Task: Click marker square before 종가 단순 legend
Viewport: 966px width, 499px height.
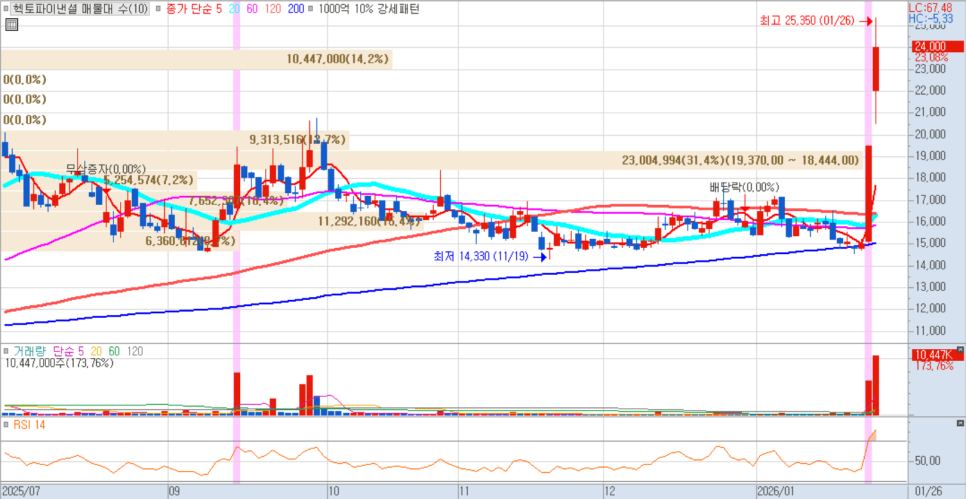Action: pos(159,9)
